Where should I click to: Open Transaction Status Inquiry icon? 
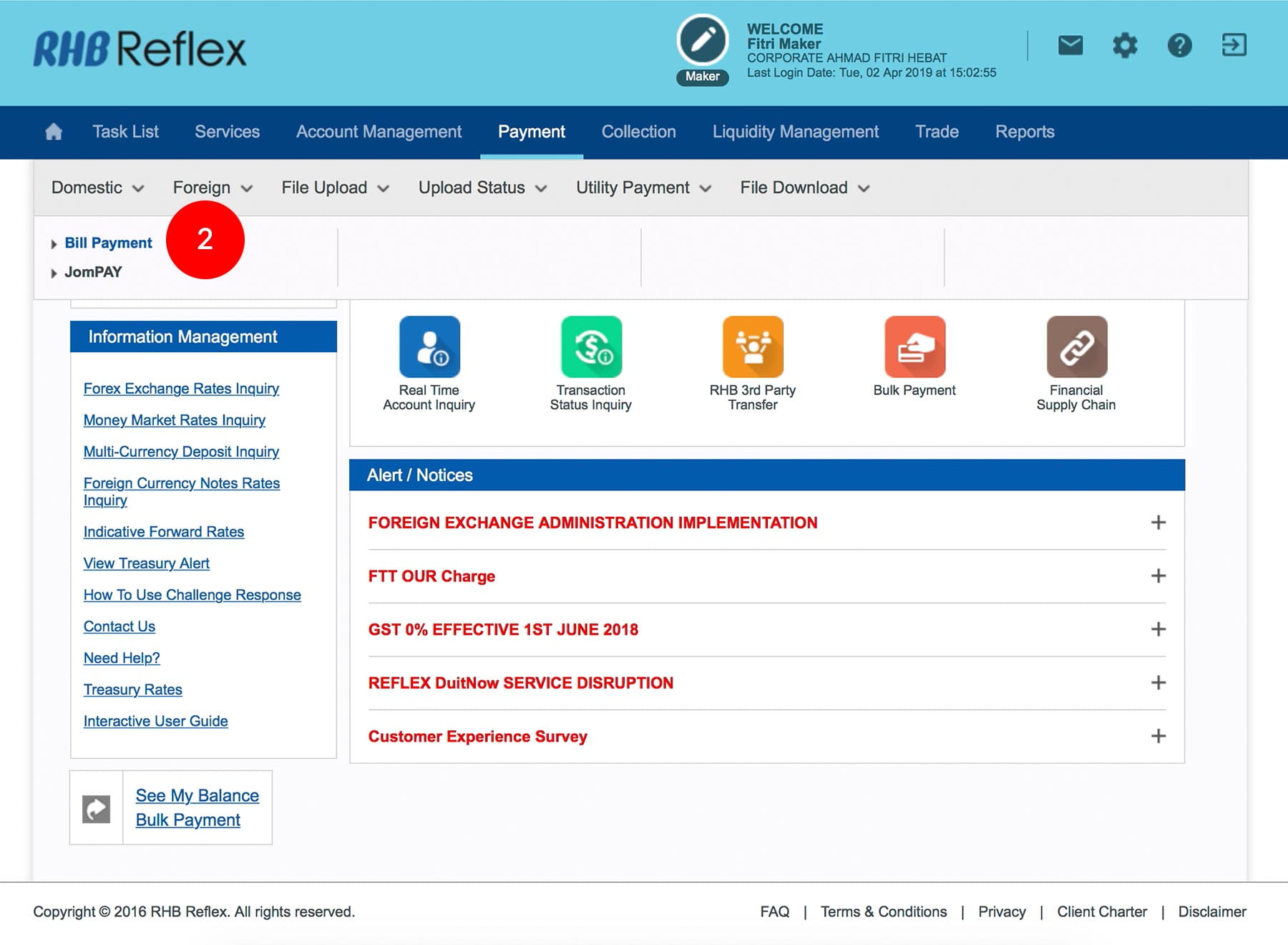591,347
